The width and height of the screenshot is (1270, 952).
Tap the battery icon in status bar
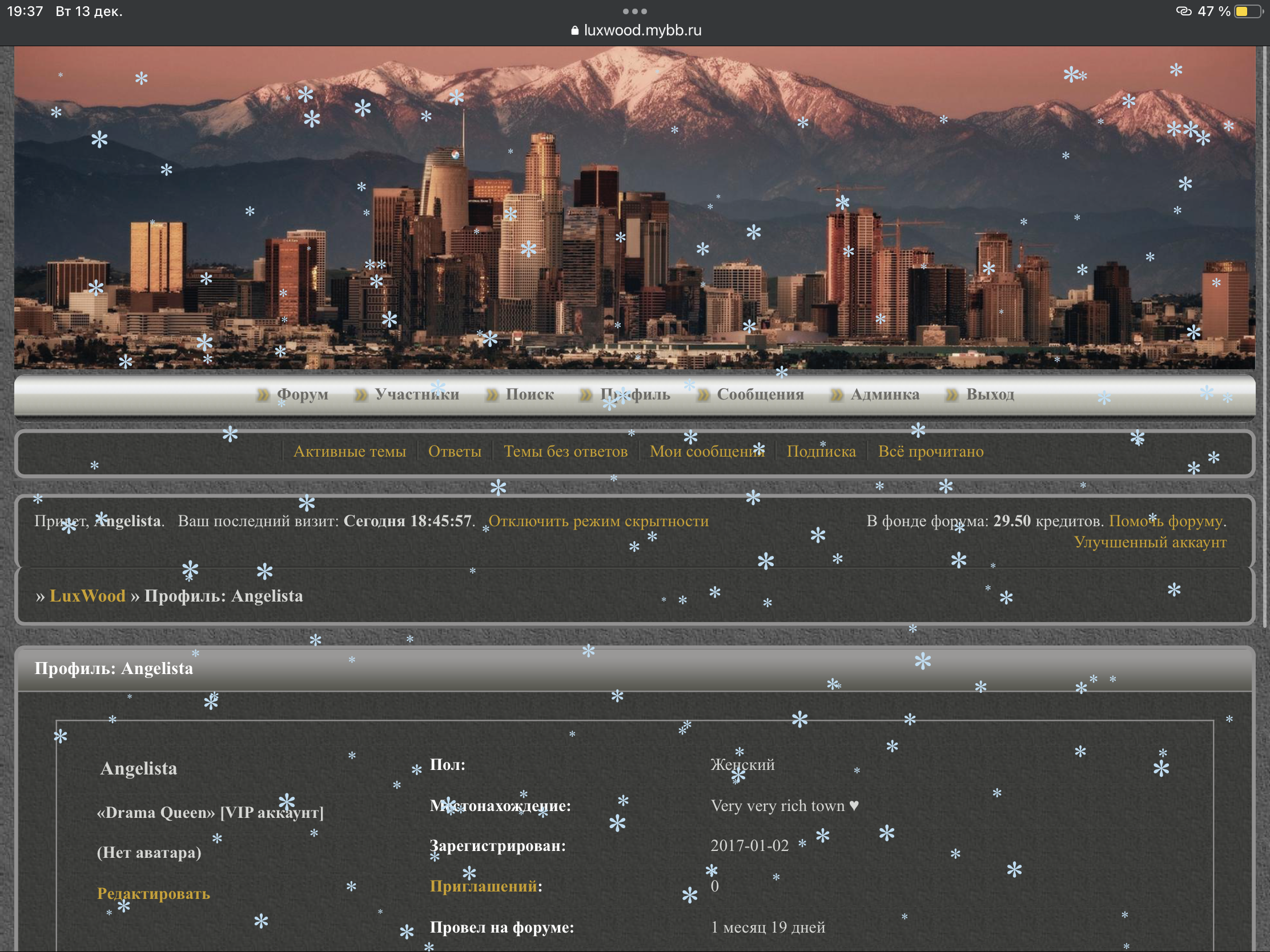pos(1248,11)
